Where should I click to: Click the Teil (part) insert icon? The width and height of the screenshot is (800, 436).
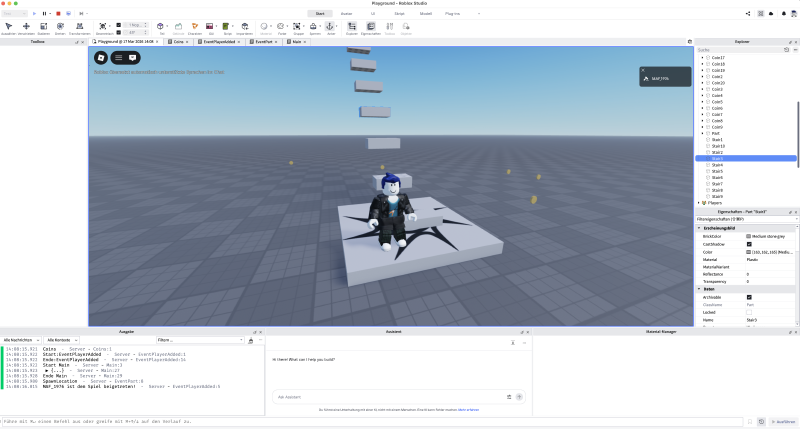[x=160, y=27]
